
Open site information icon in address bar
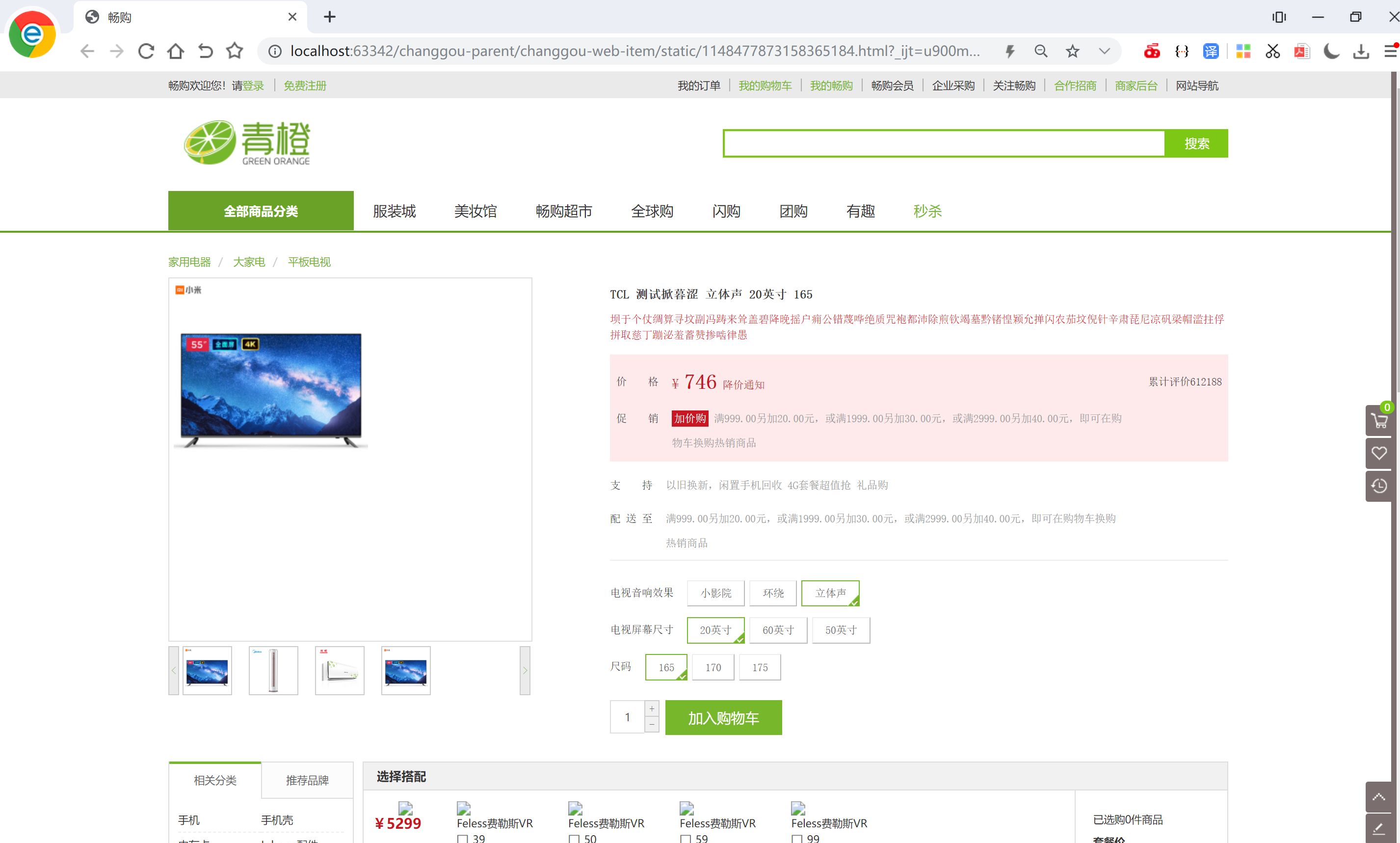(275, 51)
